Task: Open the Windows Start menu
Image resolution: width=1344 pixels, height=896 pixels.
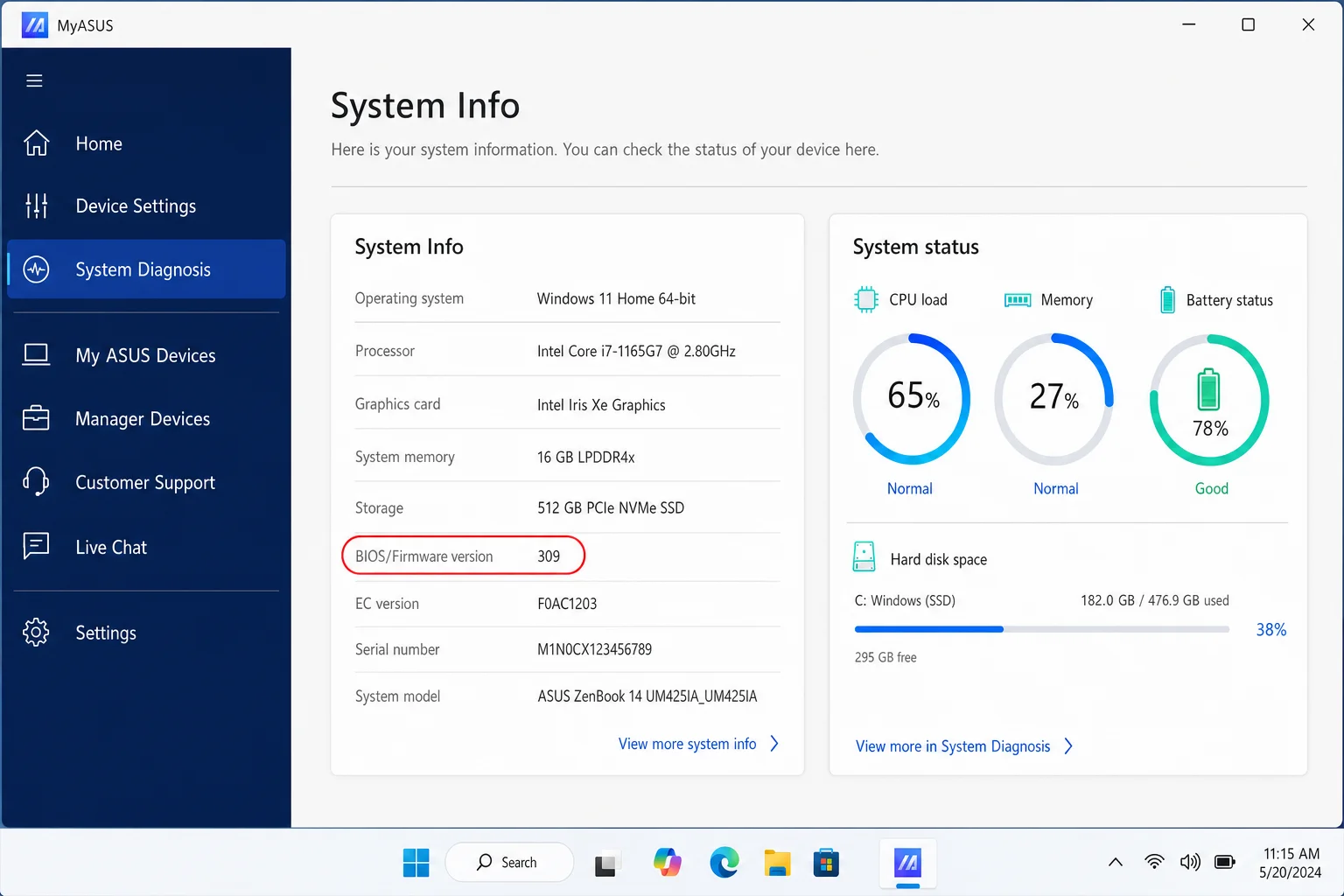Action: (x=416, y=863)
